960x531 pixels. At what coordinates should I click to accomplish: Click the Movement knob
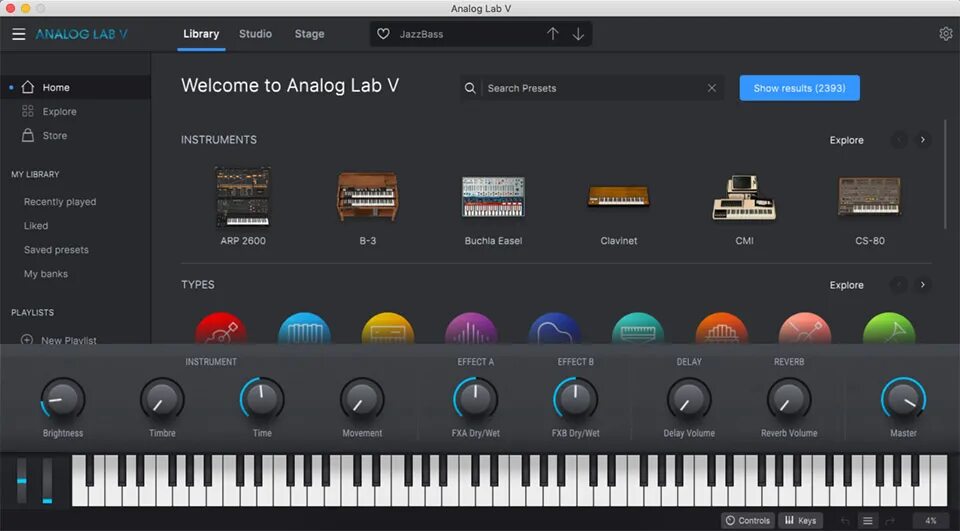click(362, 399)
